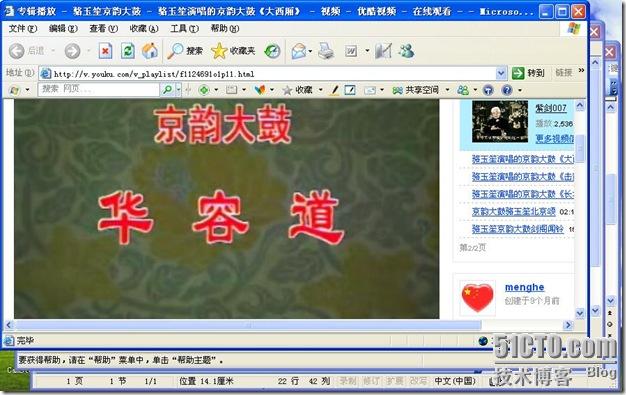Image resolution: width=626 pixels, height=395 pixels.
Task: Click 中文(中国) in Word status bar
Action: 455,381
